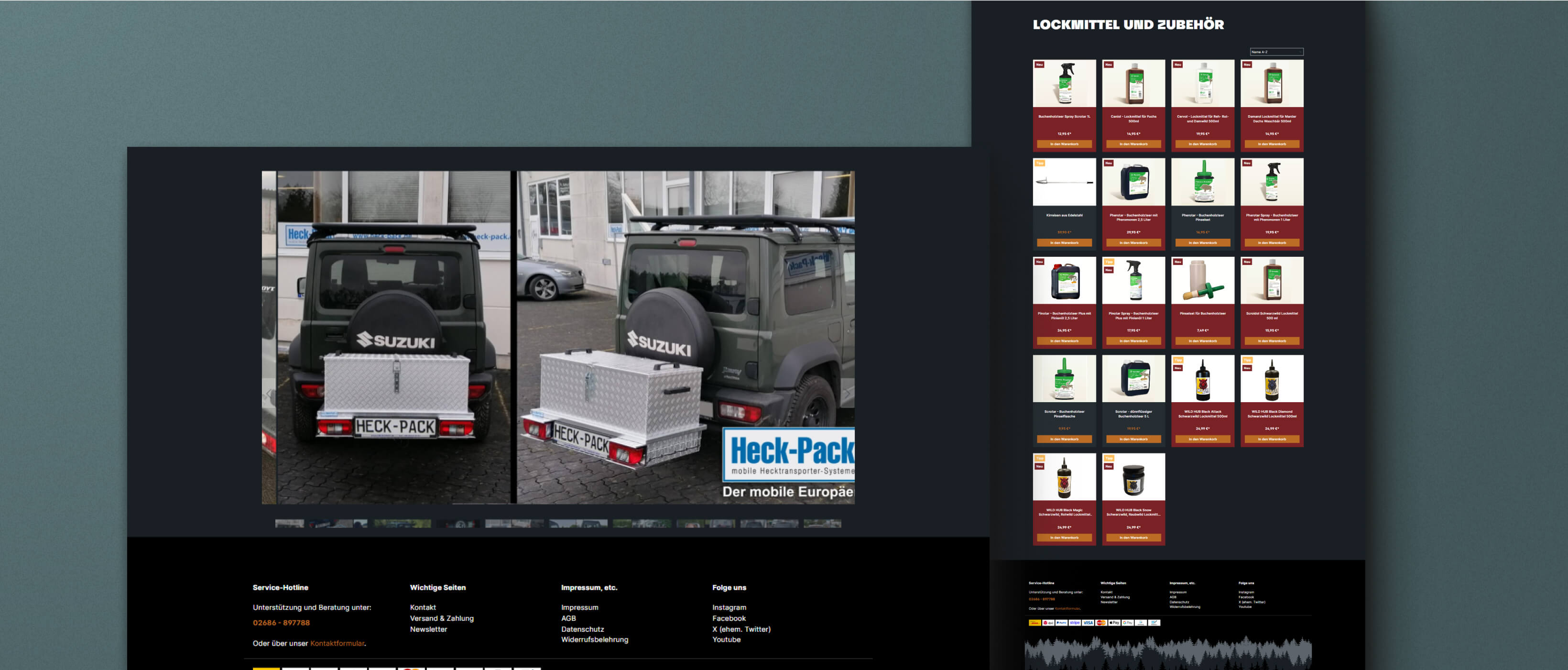Click the stripe payment logo
This screenshot has width=1568, height=670.
coord(1075,623)
